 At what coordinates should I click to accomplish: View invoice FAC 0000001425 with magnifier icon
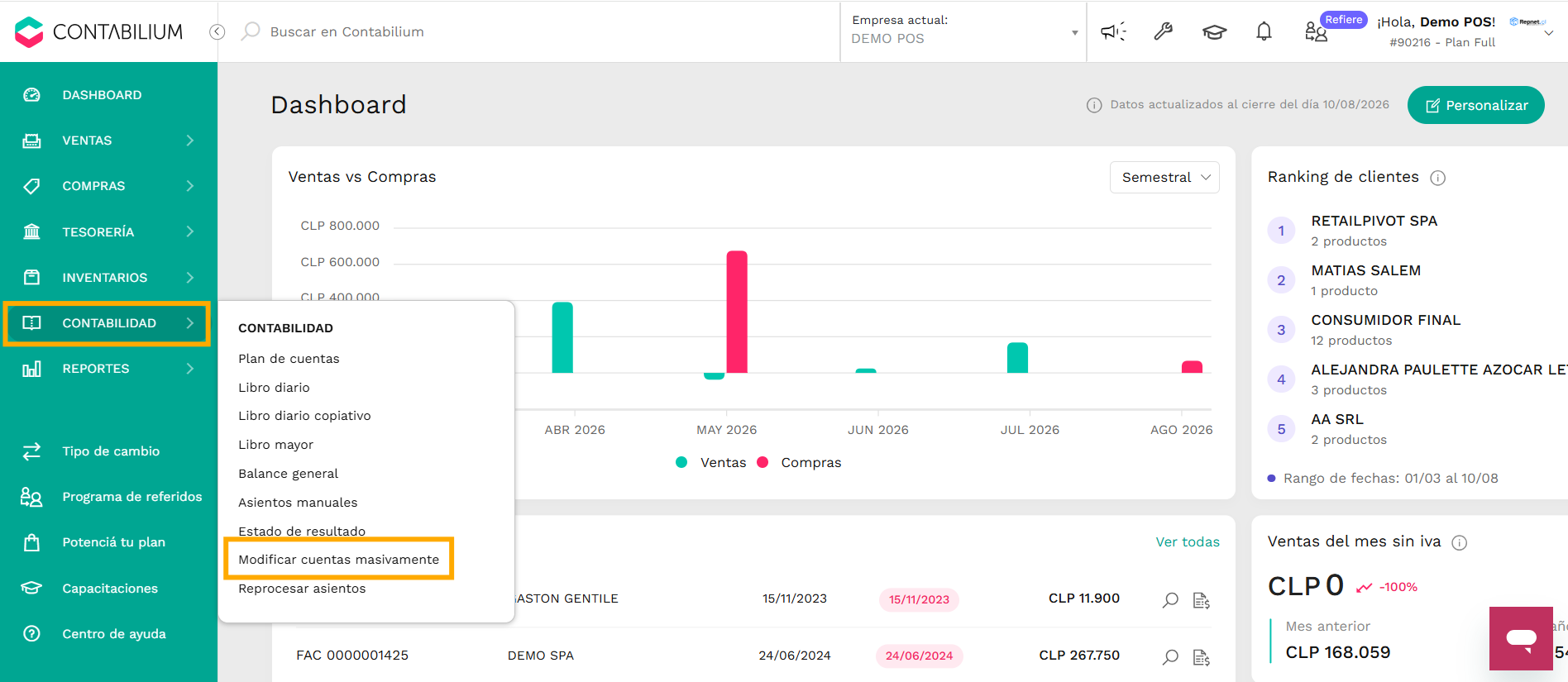pyautogui.click(x=1170, y=656)
